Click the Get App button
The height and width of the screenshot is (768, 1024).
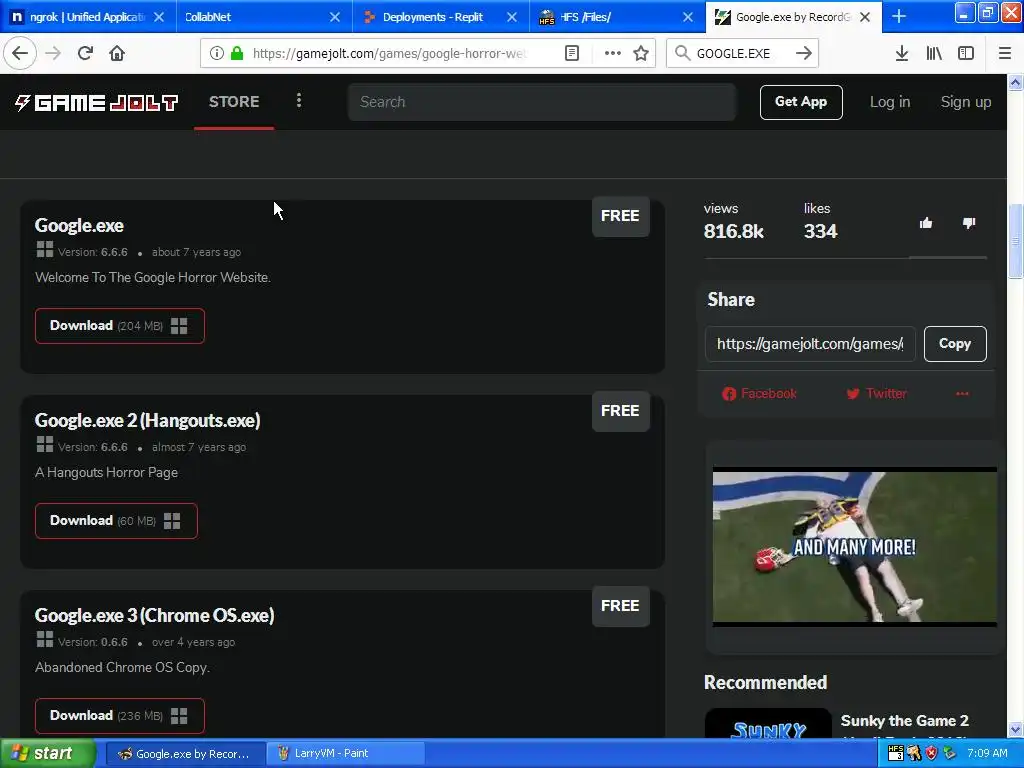(x=801, y=102)
